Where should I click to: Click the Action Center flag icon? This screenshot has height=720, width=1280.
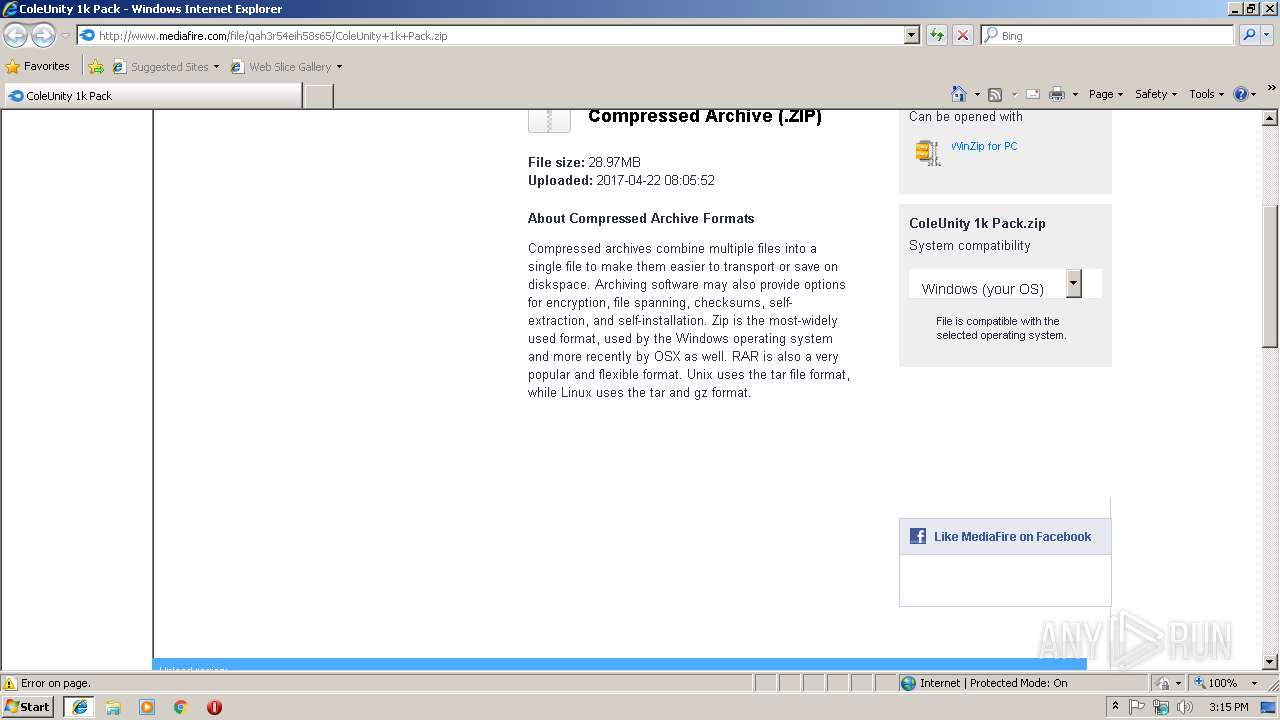coord(1138,707)
